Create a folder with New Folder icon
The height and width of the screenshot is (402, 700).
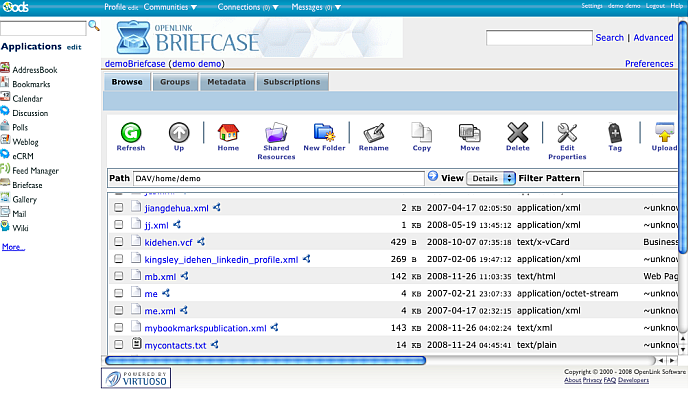click(x=324, y=133)
